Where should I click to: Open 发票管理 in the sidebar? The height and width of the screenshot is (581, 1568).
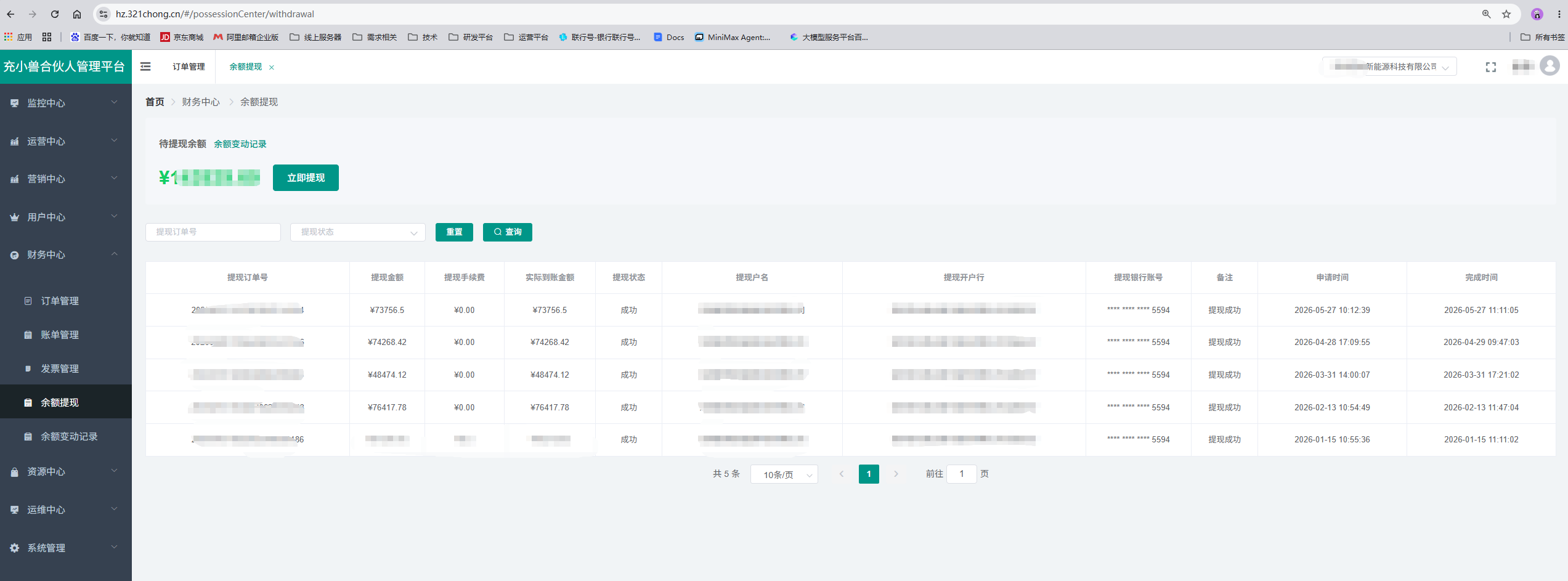coord(66,368)
